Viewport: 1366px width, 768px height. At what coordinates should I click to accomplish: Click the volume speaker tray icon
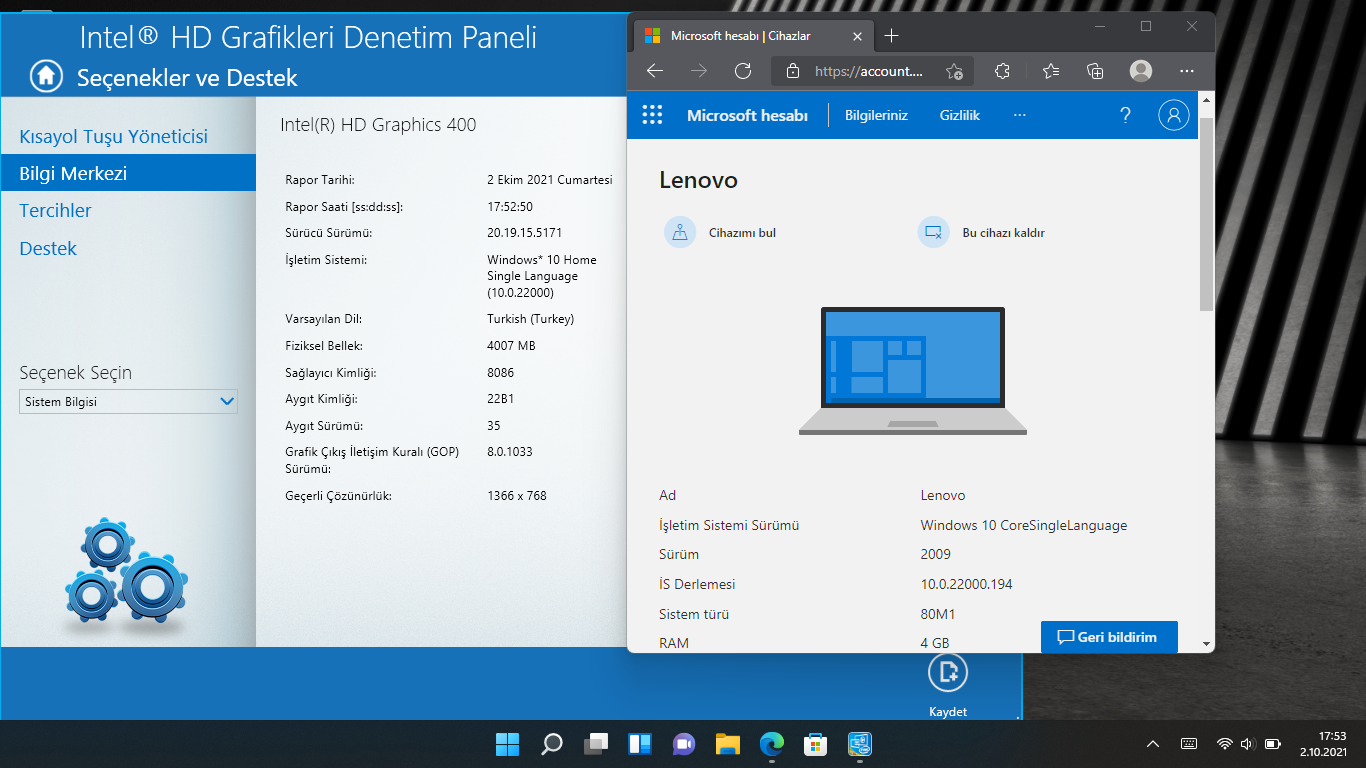pyautogui.click(x=1247, y=744)
